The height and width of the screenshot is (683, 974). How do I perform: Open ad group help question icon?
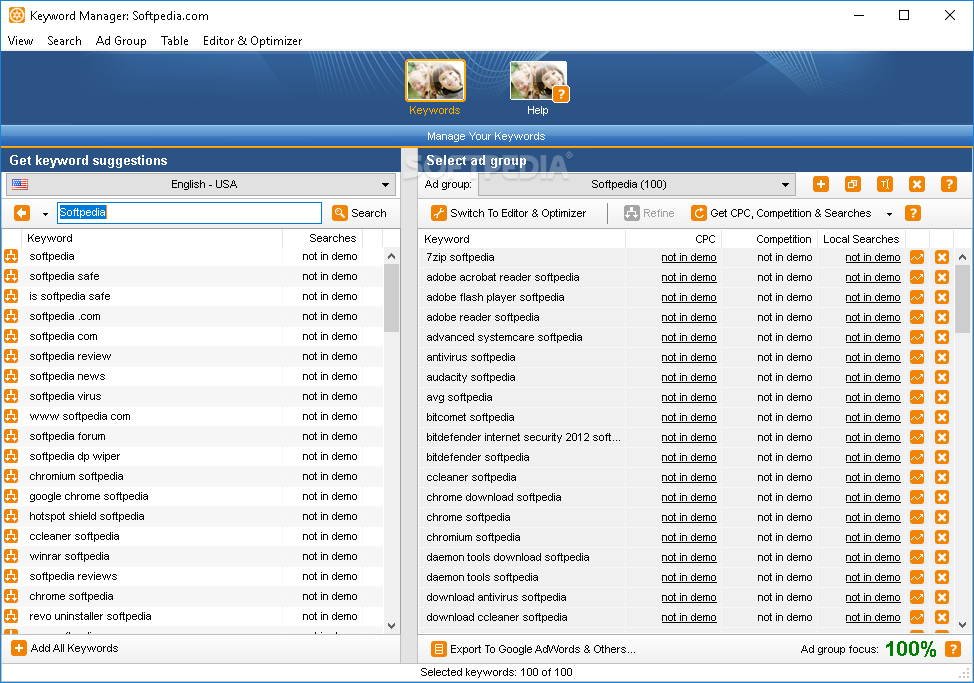[x=949, y=184]
